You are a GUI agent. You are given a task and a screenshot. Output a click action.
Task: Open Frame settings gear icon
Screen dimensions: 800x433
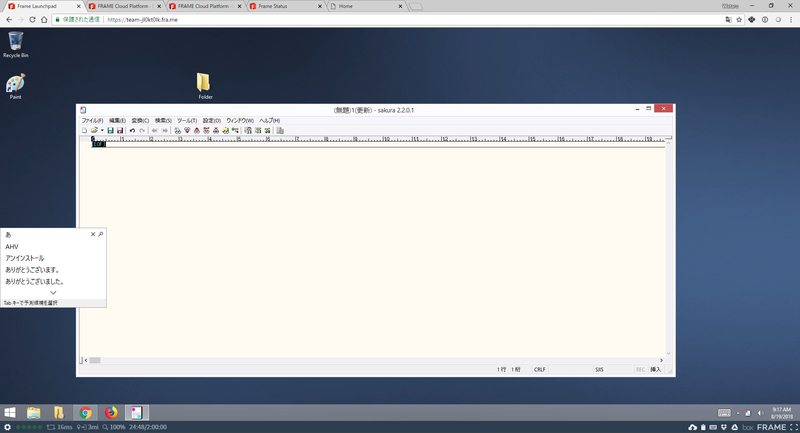tap(7, 427)
